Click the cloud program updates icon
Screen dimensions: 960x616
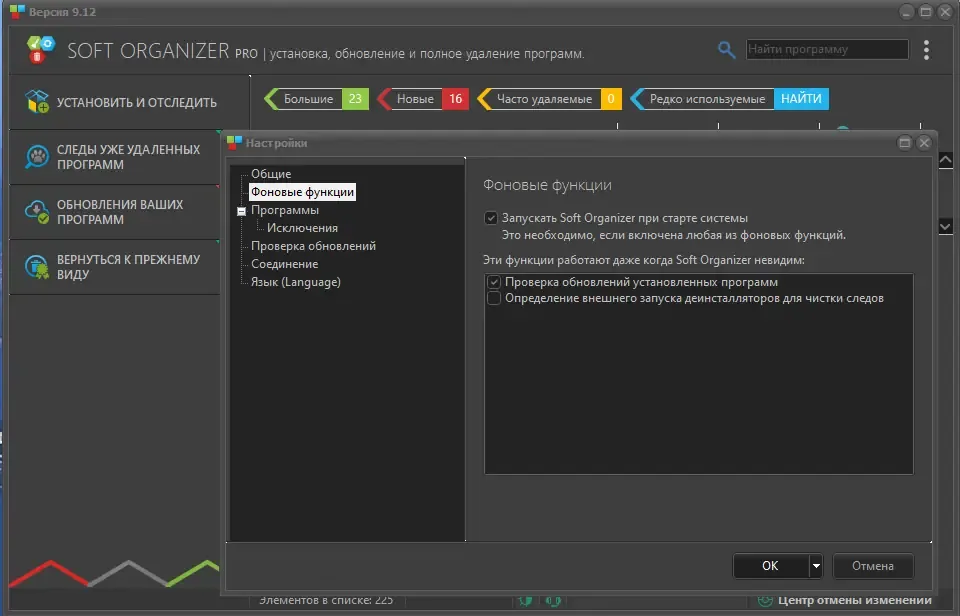coord(37,212)
